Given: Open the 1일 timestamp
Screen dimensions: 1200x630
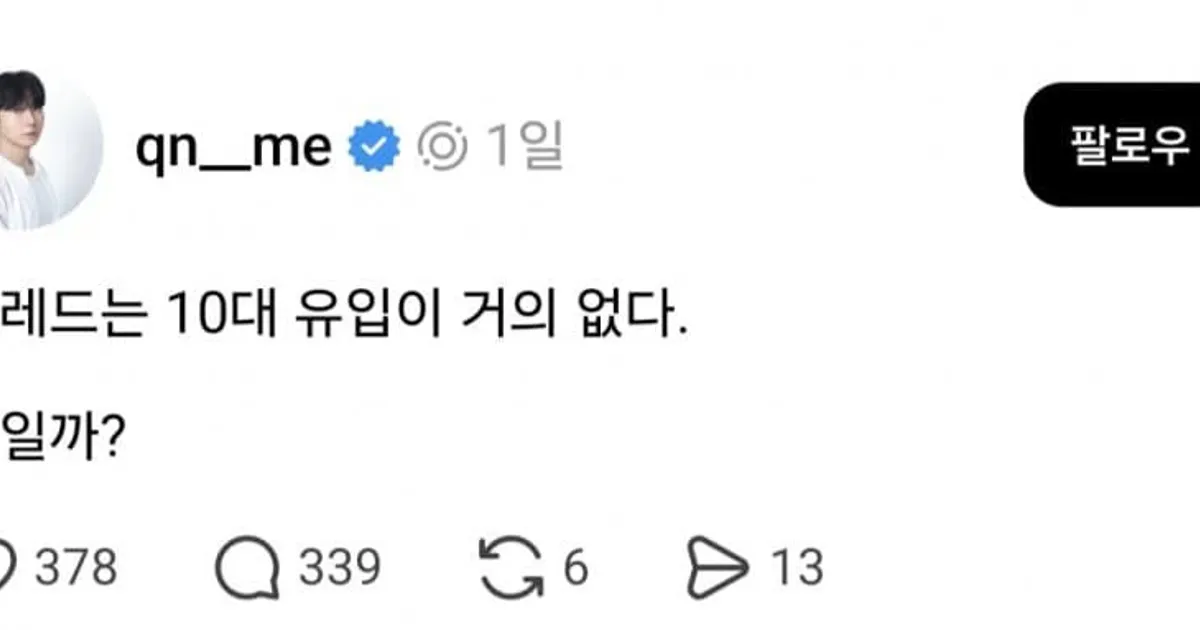Looking at the screenshot, I should (x=524, y=148).
